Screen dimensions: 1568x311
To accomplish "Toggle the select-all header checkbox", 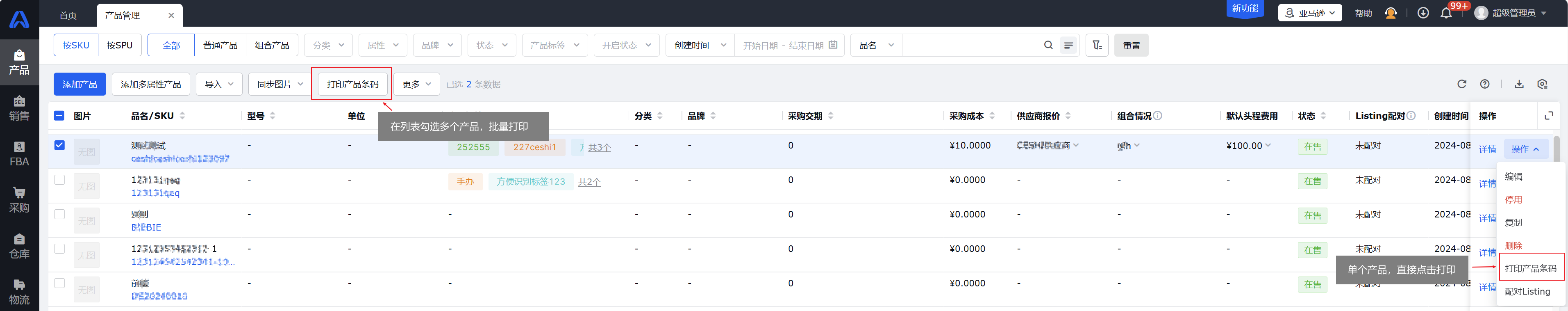I will tap(59, 115).
